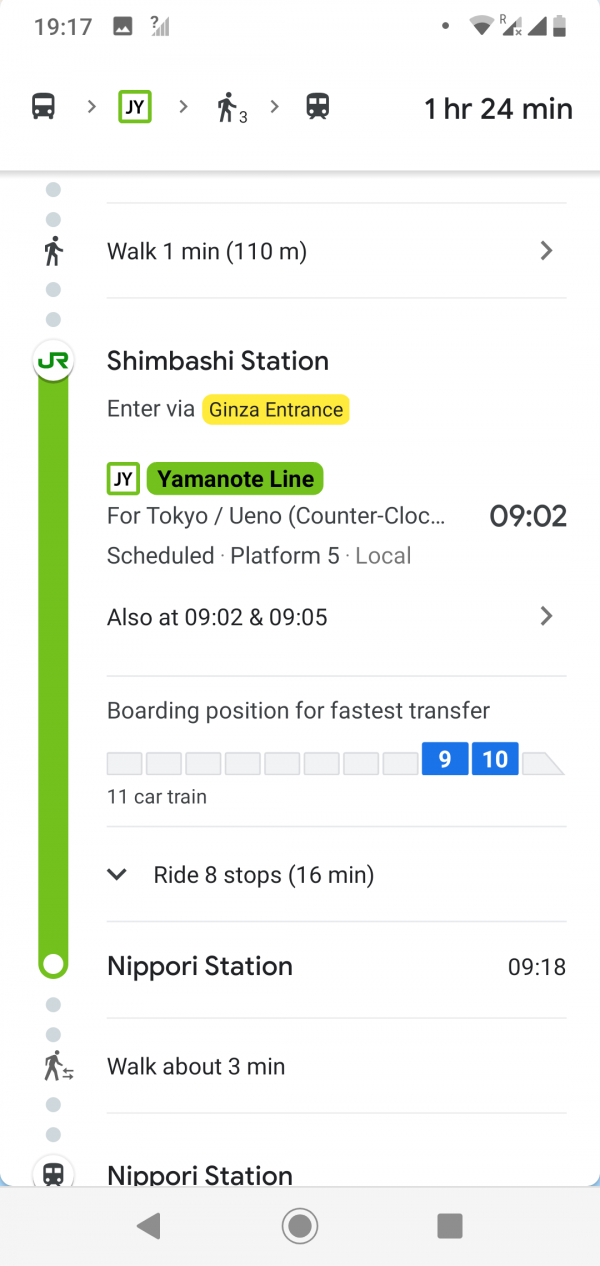Tap the train icon in route summary
This screenshot has height=1266, width=600.
[318, 106]
